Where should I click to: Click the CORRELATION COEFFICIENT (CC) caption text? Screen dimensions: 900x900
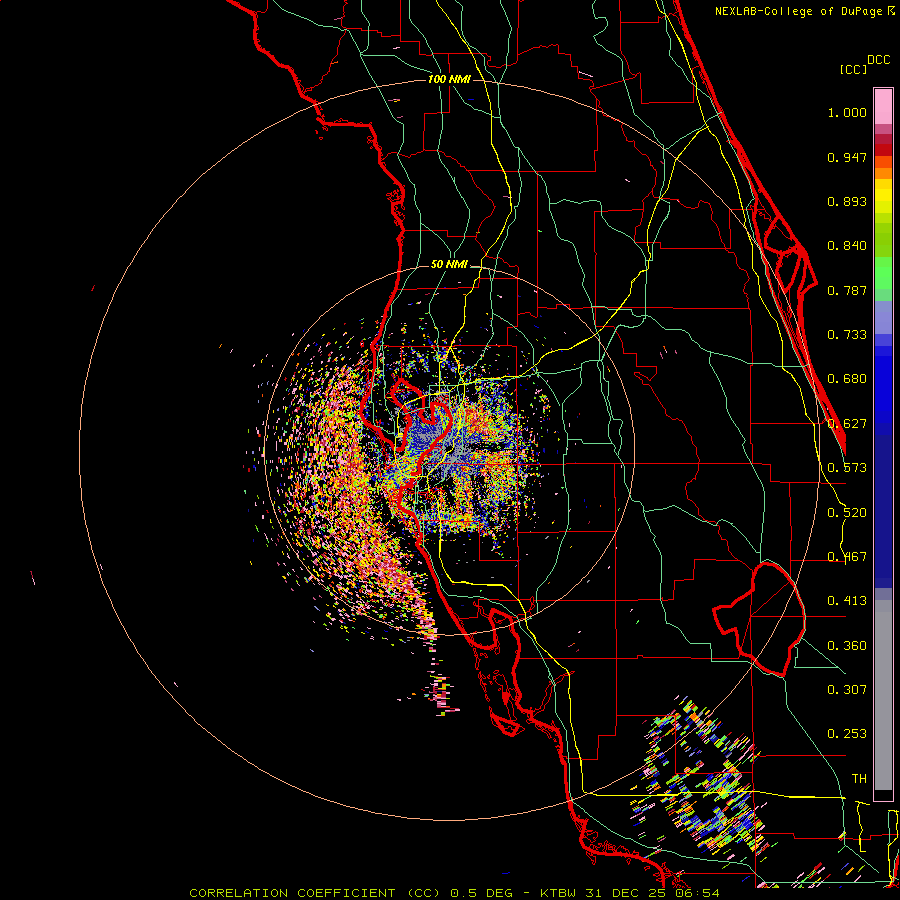click(x=315, y=893)
